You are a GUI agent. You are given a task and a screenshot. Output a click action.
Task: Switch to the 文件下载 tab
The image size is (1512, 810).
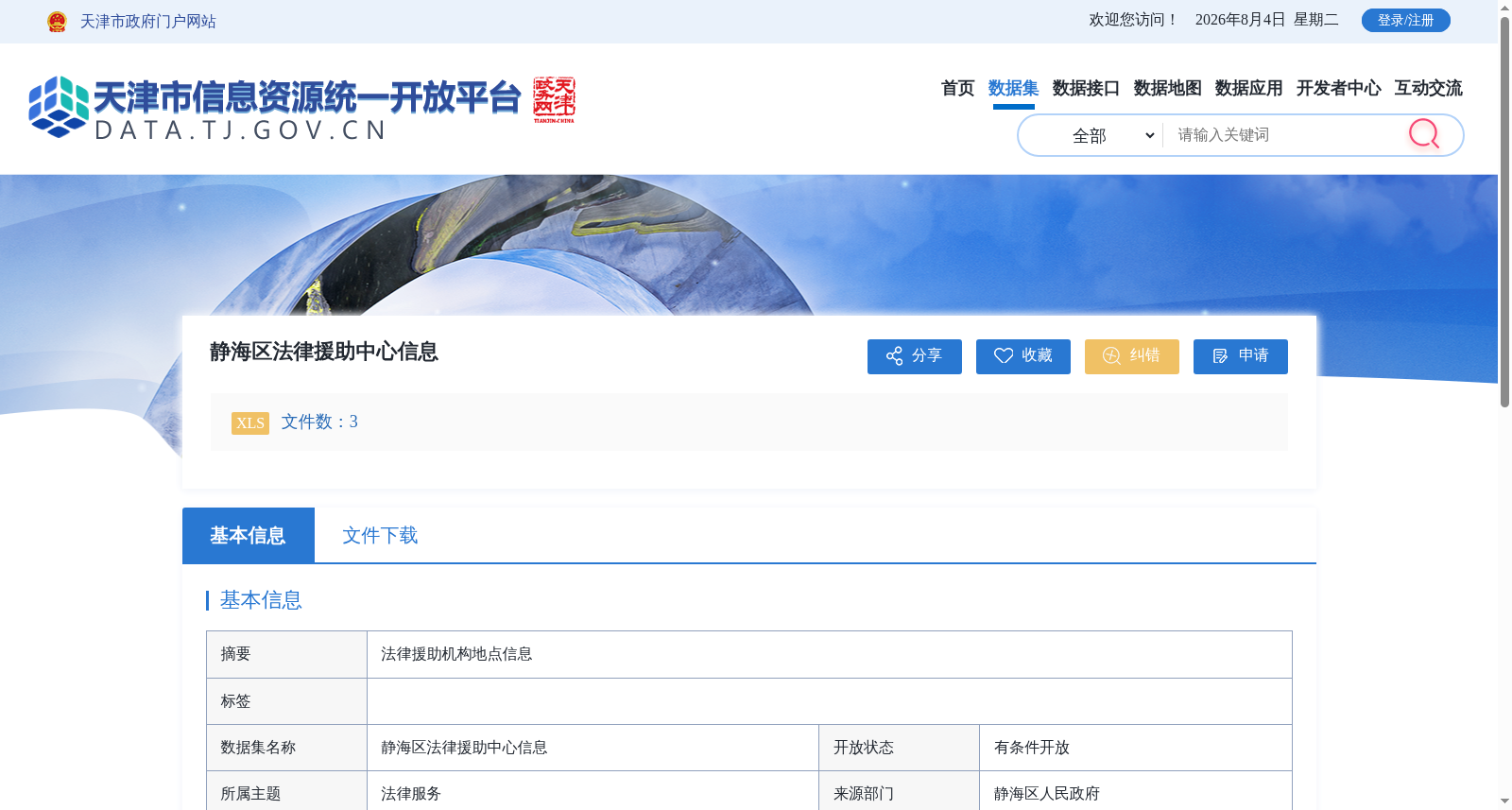380,535
